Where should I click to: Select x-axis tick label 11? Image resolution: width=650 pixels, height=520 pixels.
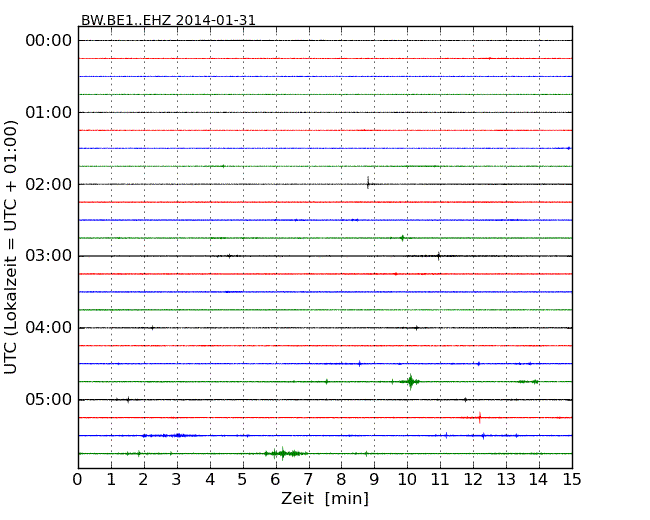(x=440, y=480)
